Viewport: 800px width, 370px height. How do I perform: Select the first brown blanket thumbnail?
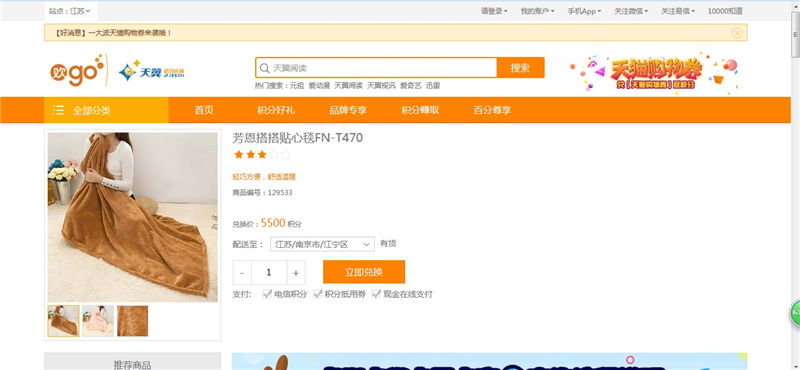pos(64,321)
